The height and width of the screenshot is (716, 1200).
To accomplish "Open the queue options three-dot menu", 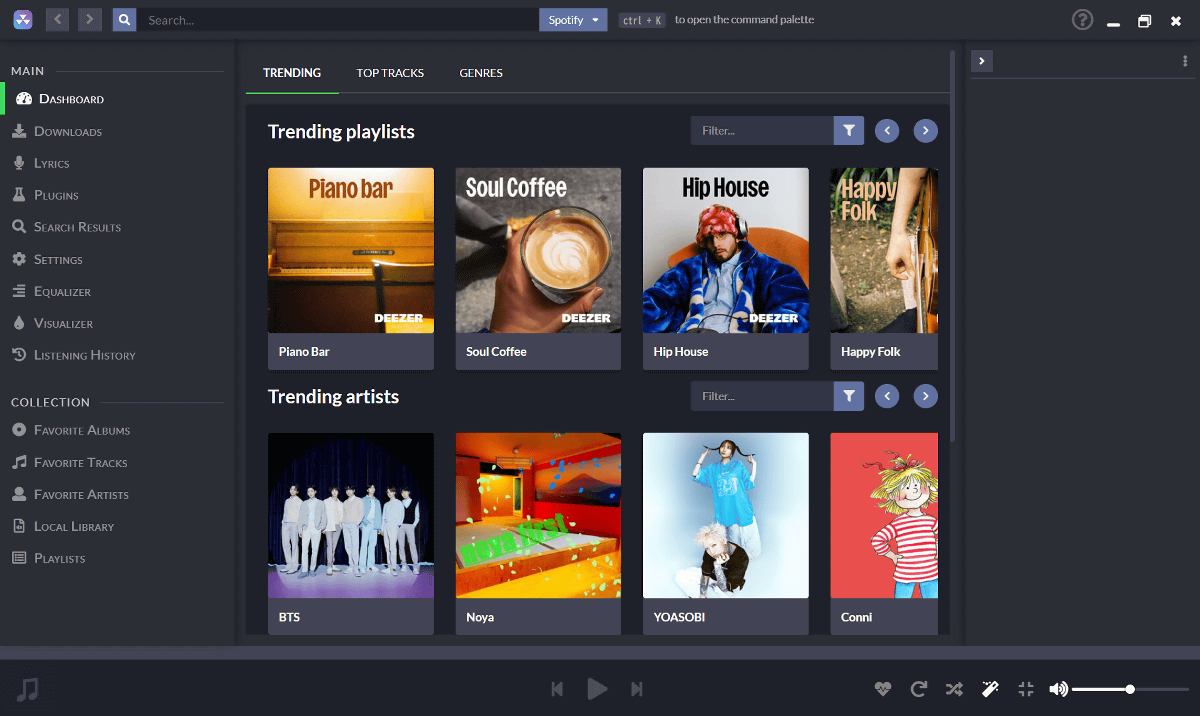I will pyautogui.click(x=1185, y=61).
